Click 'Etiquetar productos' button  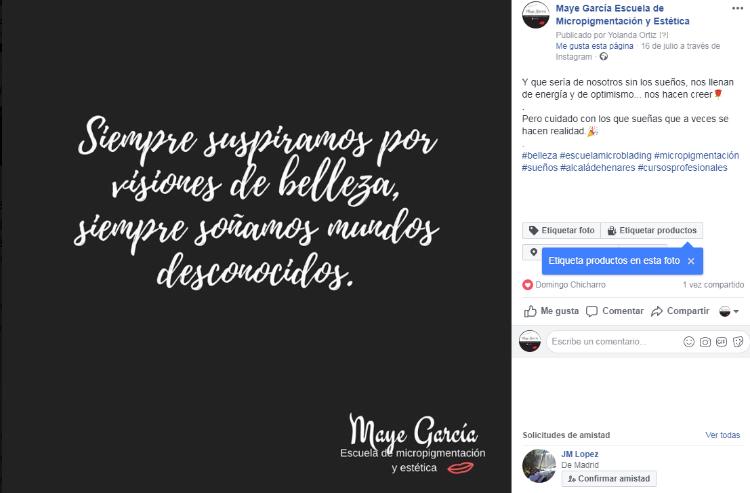tap(651, 230)
